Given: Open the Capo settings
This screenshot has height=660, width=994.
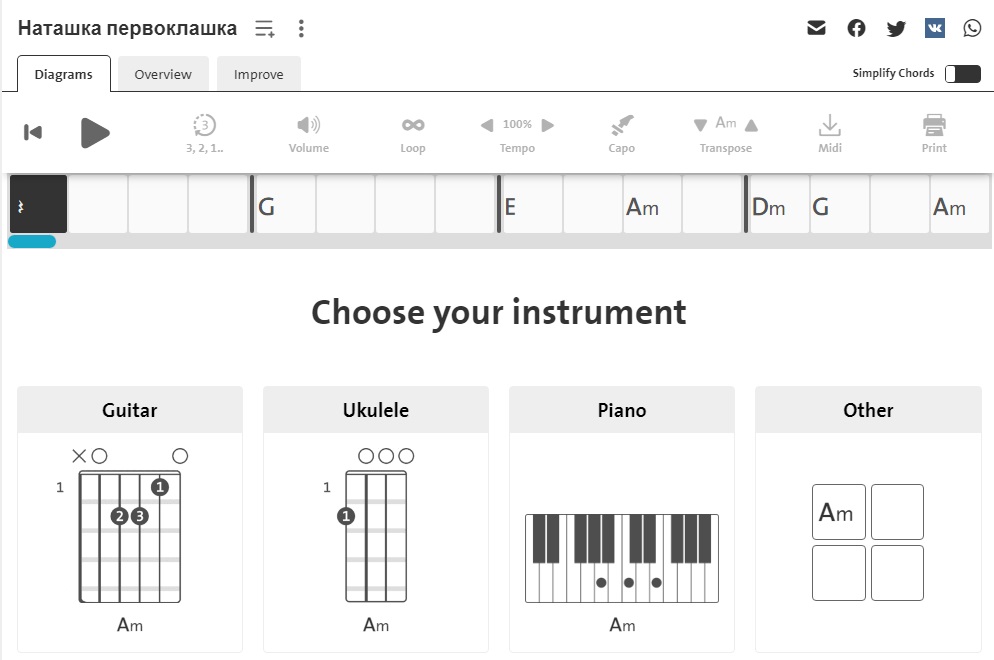Looking at the screenshot, I should 621,134.
